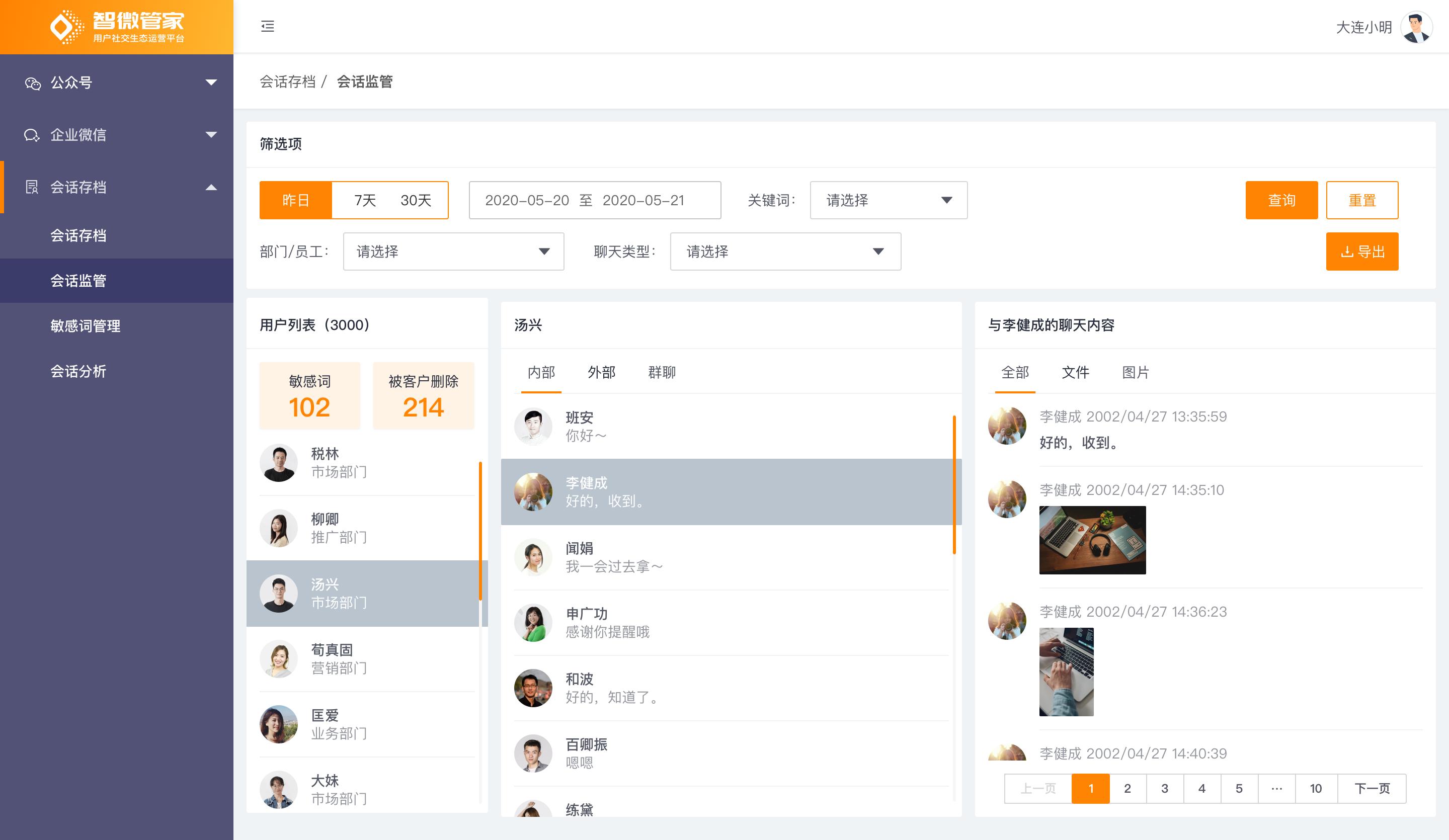This screenshot has height=840, width=1449.
Task: Click 班安's avatar in the conversation list
Action: [532, 427]
